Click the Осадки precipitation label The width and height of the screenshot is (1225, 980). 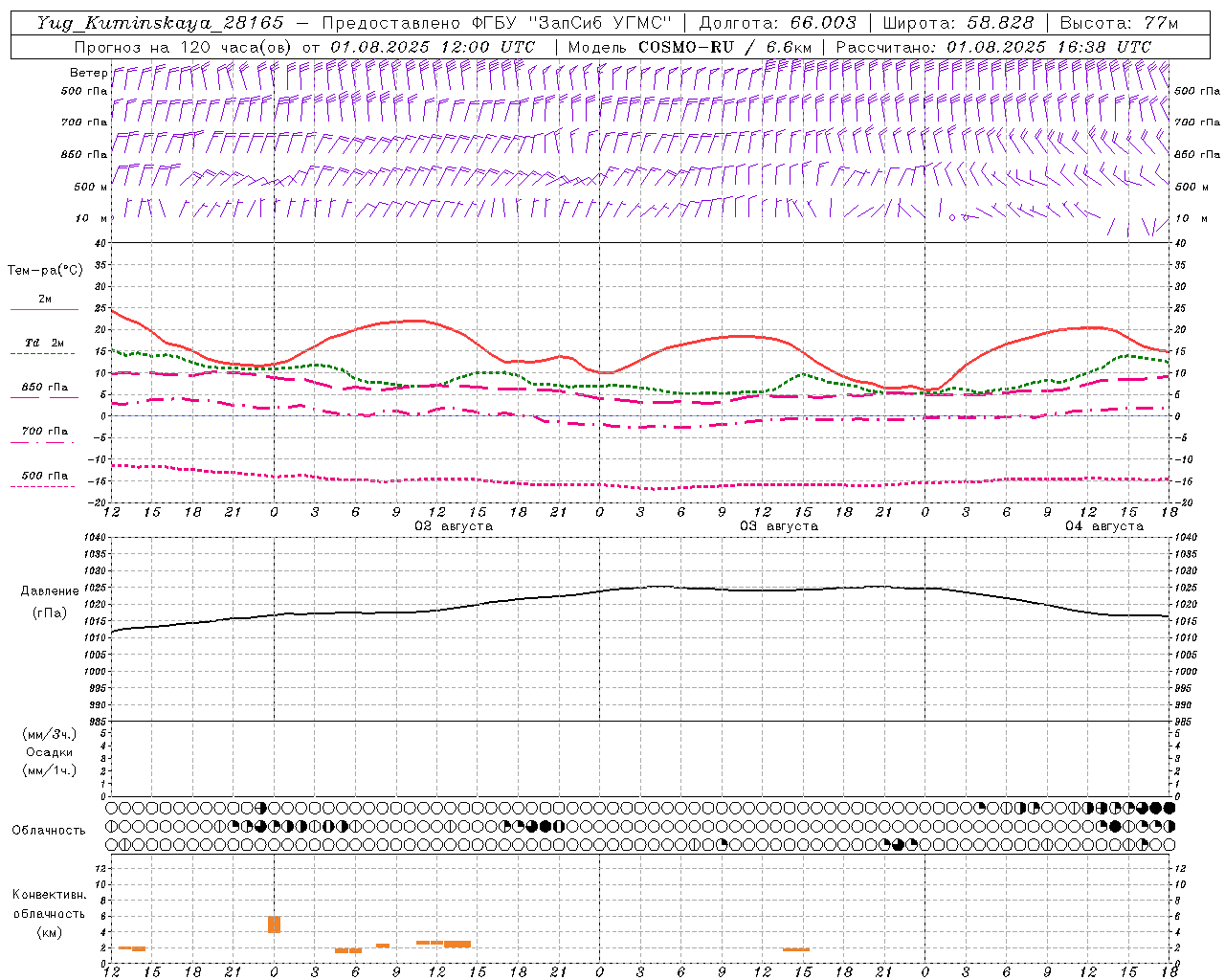[x=50, y=752]
